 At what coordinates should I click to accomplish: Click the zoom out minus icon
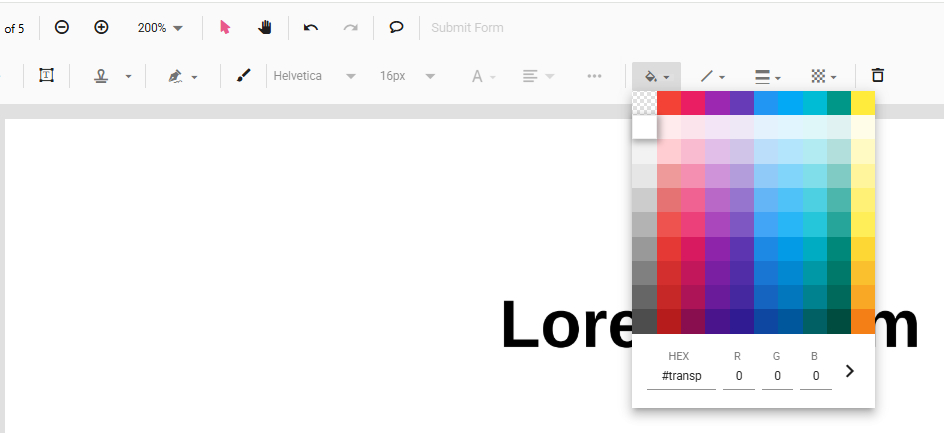pyautogui.click(x=62, y=27)
